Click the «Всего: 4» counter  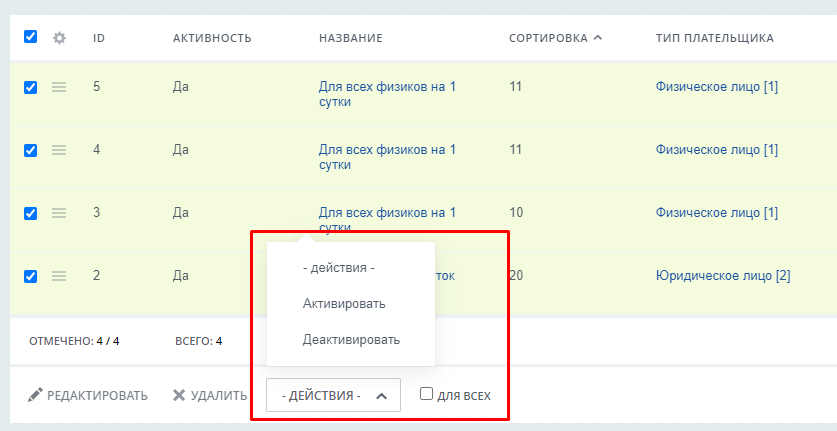(x=199, y=341)
